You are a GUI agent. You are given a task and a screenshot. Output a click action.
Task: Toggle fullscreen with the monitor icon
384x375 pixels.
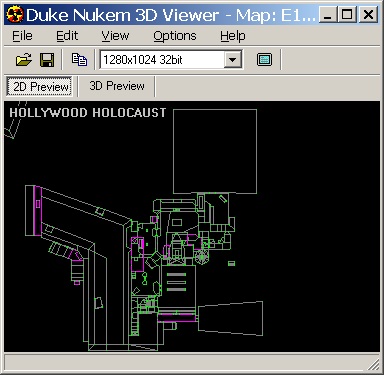pyautogui.click(x=264, y=60)
